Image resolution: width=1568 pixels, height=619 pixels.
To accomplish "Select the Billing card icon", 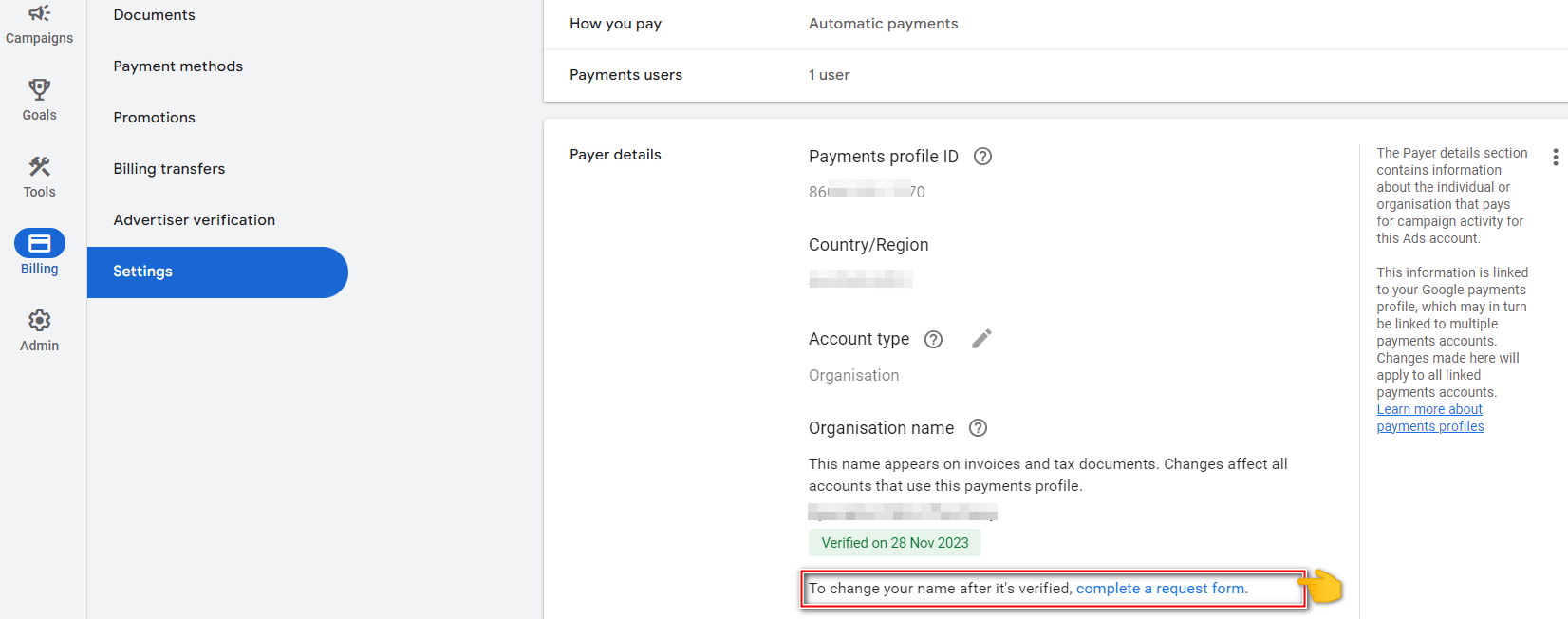I will pos(39,243).
